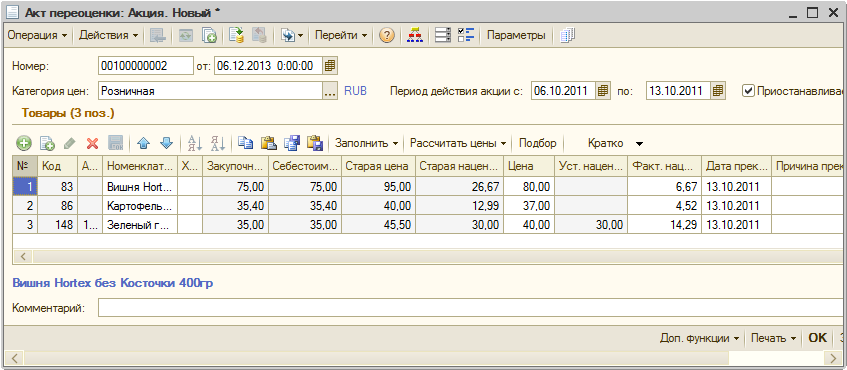Image resolution: width=847 pixels, height=370 pixels.
Task: Open the document structure tree icon
Action: (x=415, y=36)
